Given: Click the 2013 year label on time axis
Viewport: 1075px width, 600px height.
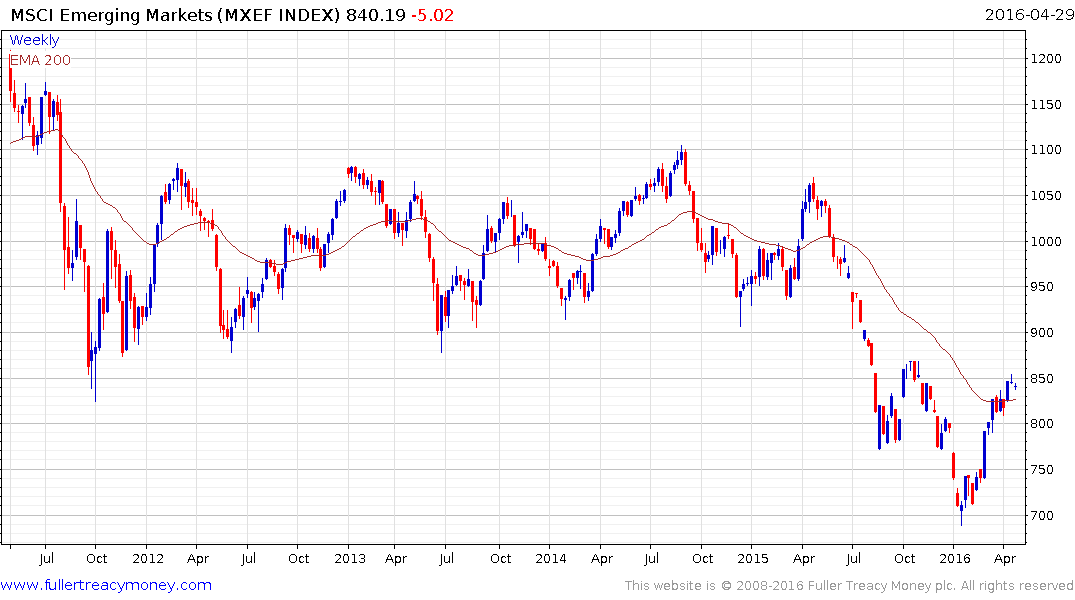Looking at the screenshot, I should pos(350,558).
